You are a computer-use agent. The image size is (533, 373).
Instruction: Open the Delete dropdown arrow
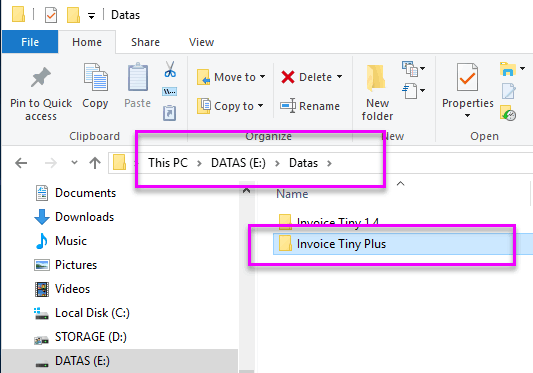(339, 77)
